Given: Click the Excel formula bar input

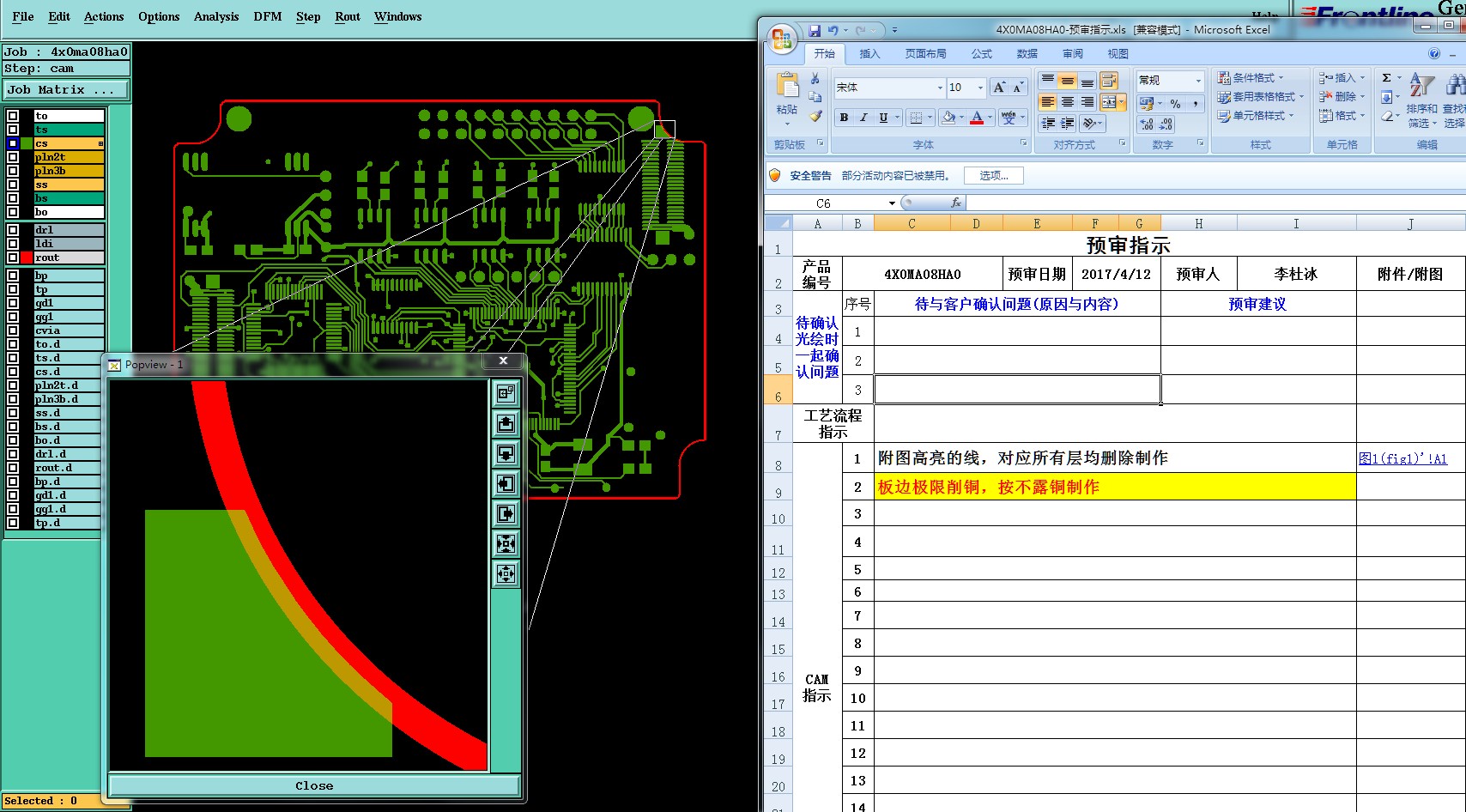Looking at the screenshot, I should [1215, 203].
